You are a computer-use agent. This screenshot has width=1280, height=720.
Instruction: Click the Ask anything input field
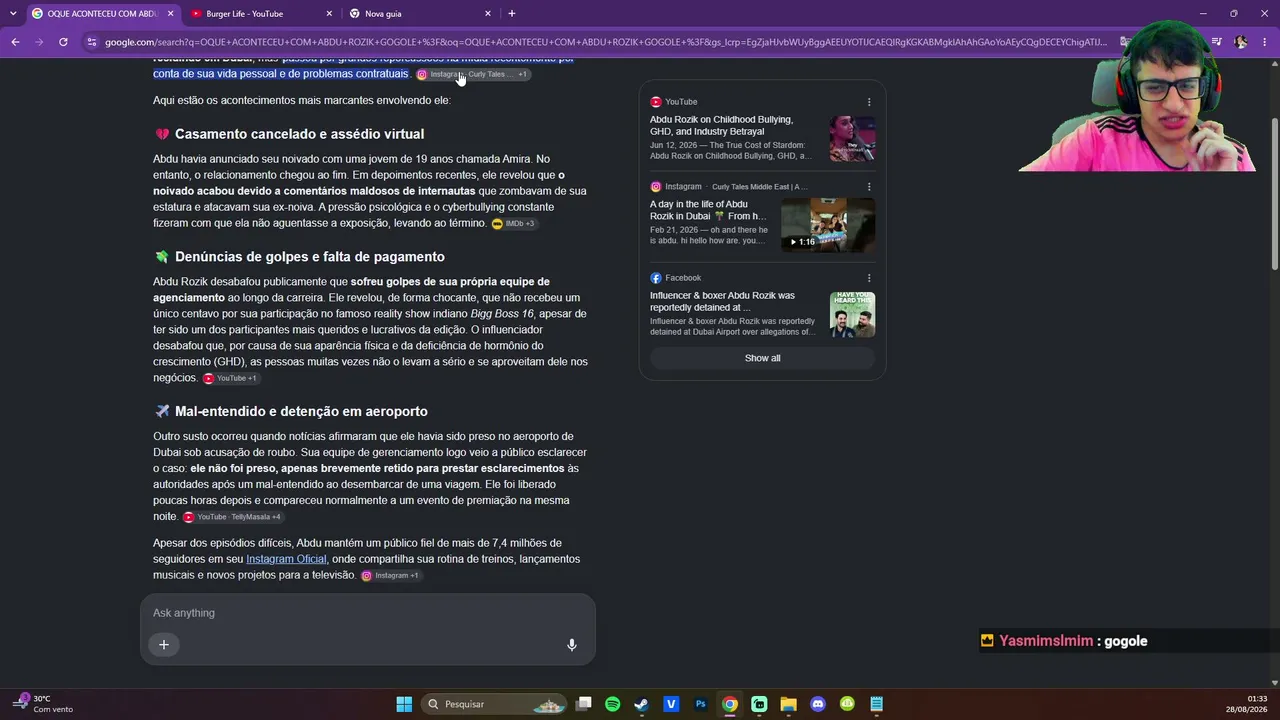(367, 613)
